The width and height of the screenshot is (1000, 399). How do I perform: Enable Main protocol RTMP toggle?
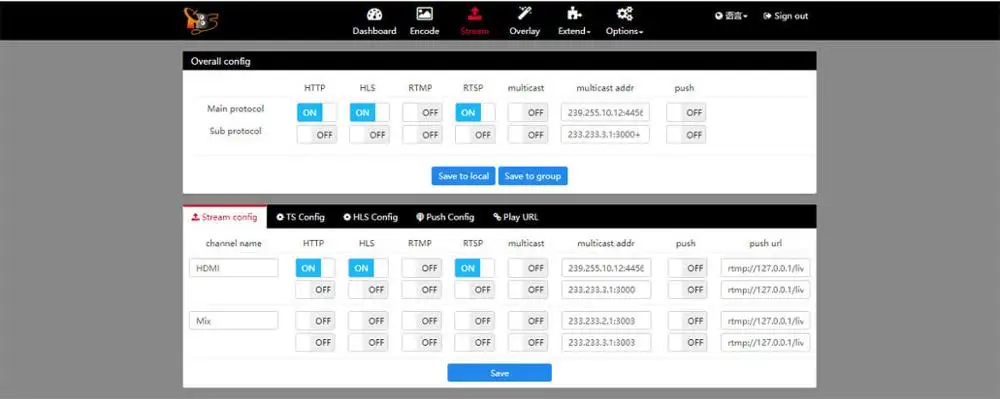tap(422, 113)
